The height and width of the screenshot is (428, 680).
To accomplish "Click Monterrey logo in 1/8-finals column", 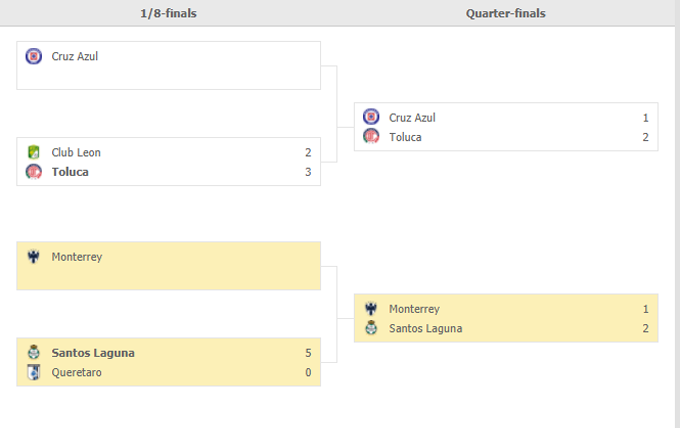I will (x=34, y=257).
